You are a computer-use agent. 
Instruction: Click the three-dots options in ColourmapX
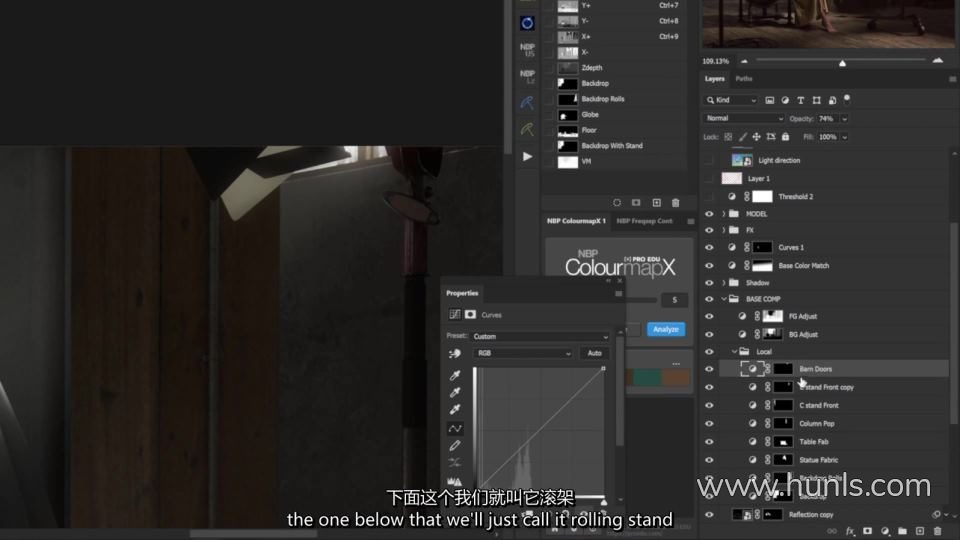[x=676, y=364]
